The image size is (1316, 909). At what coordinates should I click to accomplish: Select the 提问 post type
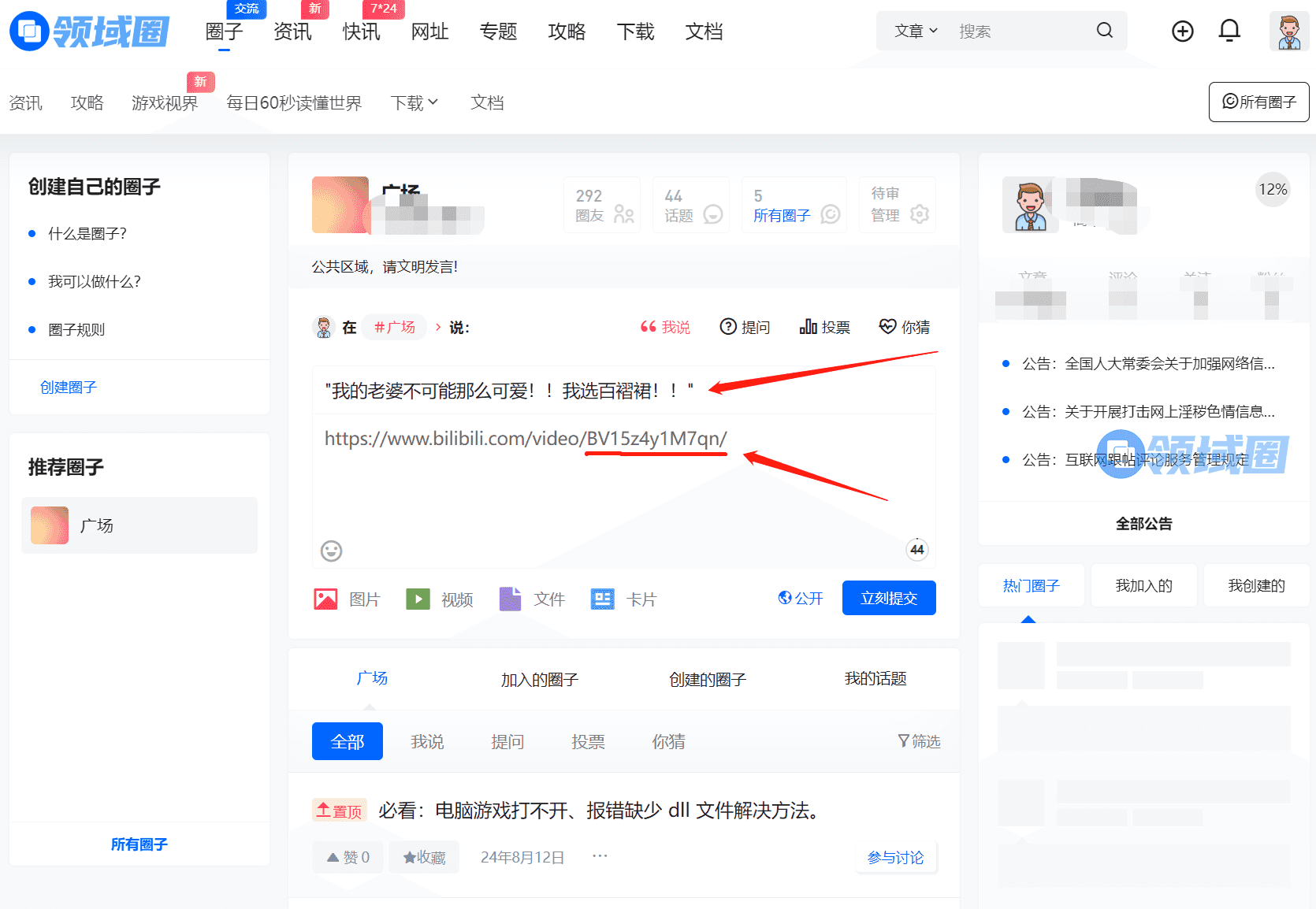point(745,327)
